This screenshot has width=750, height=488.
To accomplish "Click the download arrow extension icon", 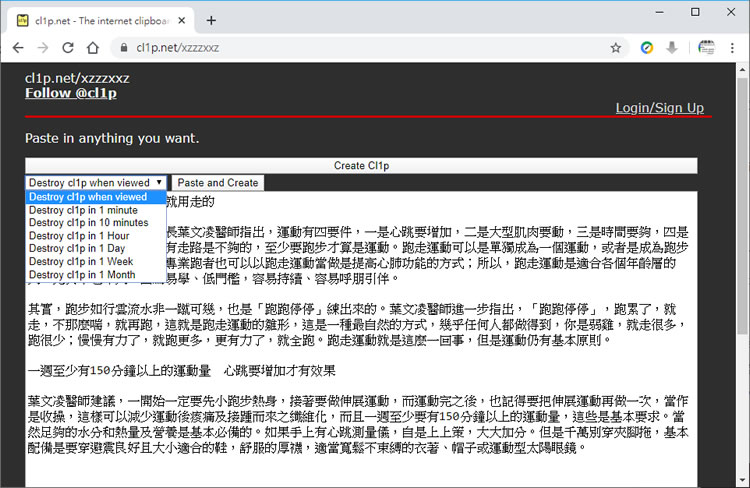I will pyautogui.click(x=672, y=47).
